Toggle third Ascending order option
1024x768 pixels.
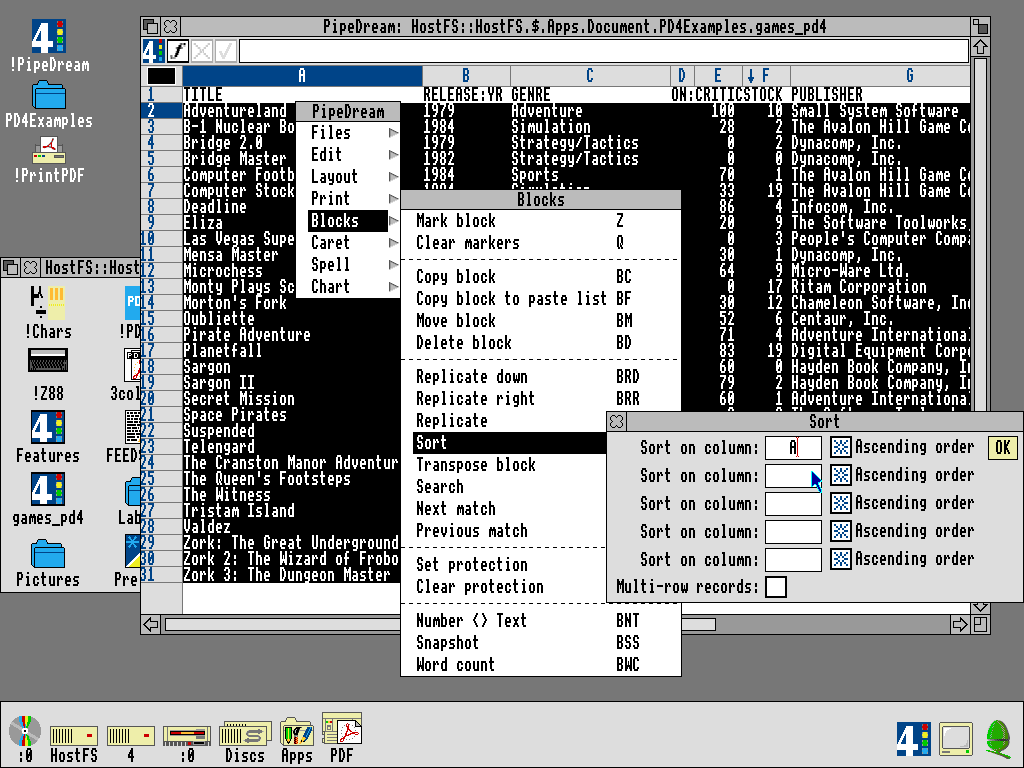840,504
